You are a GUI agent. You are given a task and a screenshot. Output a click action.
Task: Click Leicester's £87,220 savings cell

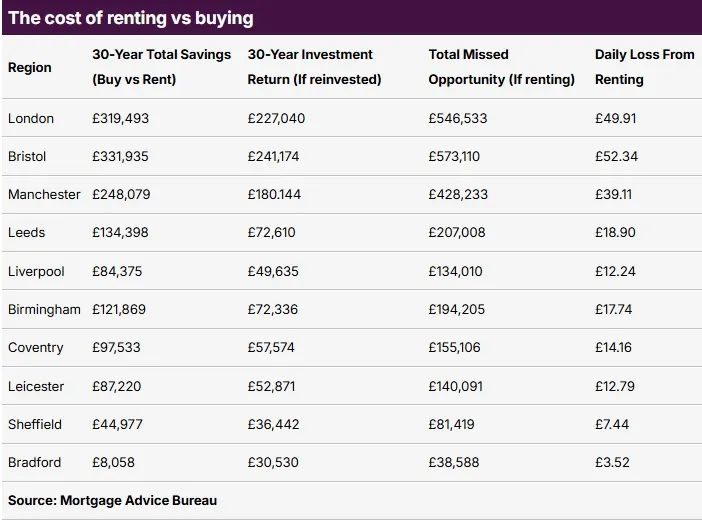[116, 386]
